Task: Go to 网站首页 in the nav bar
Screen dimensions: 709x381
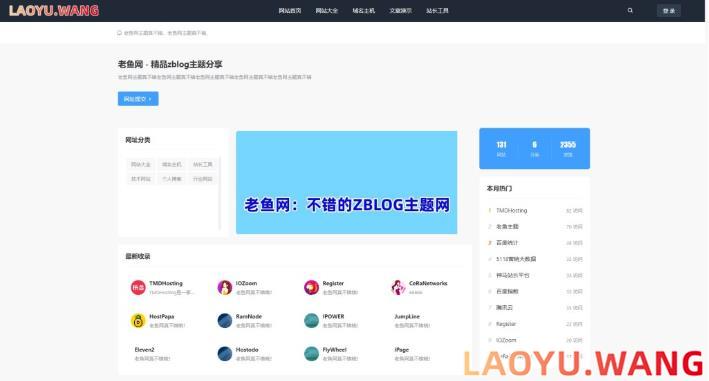Action: [x=290, y=11]
